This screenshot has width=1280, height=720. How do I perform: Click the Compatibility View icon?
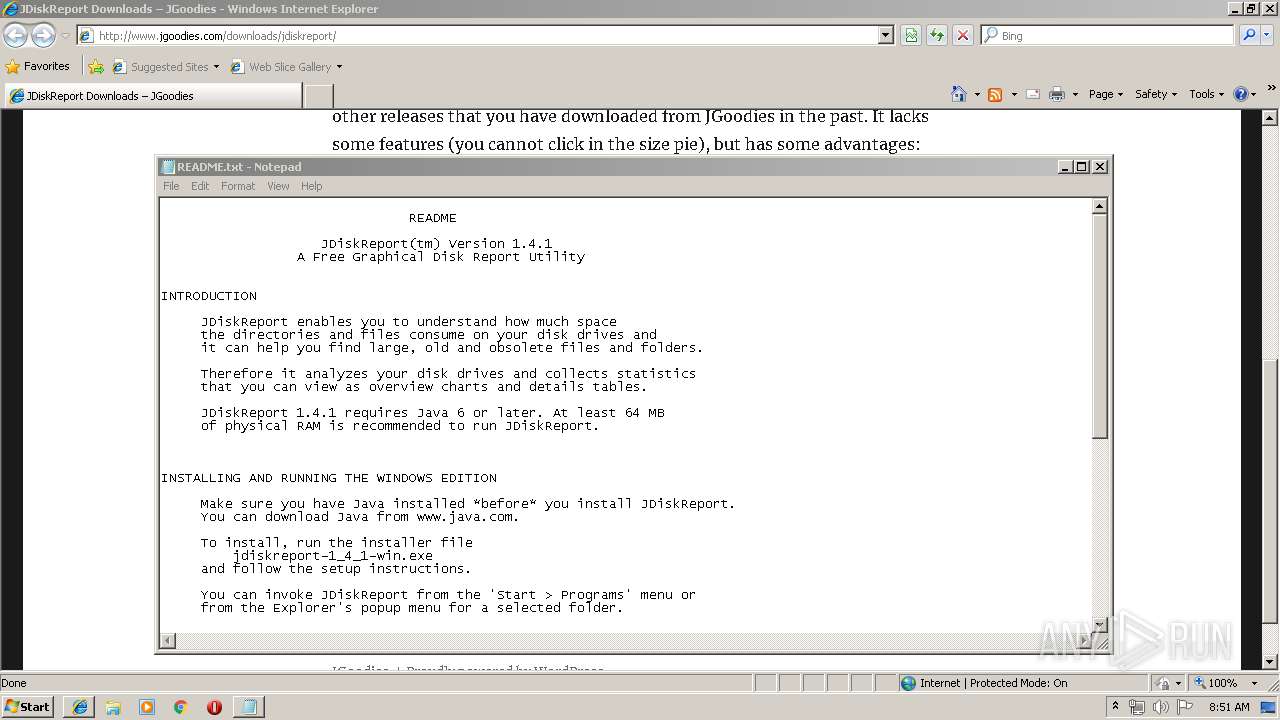911,35
